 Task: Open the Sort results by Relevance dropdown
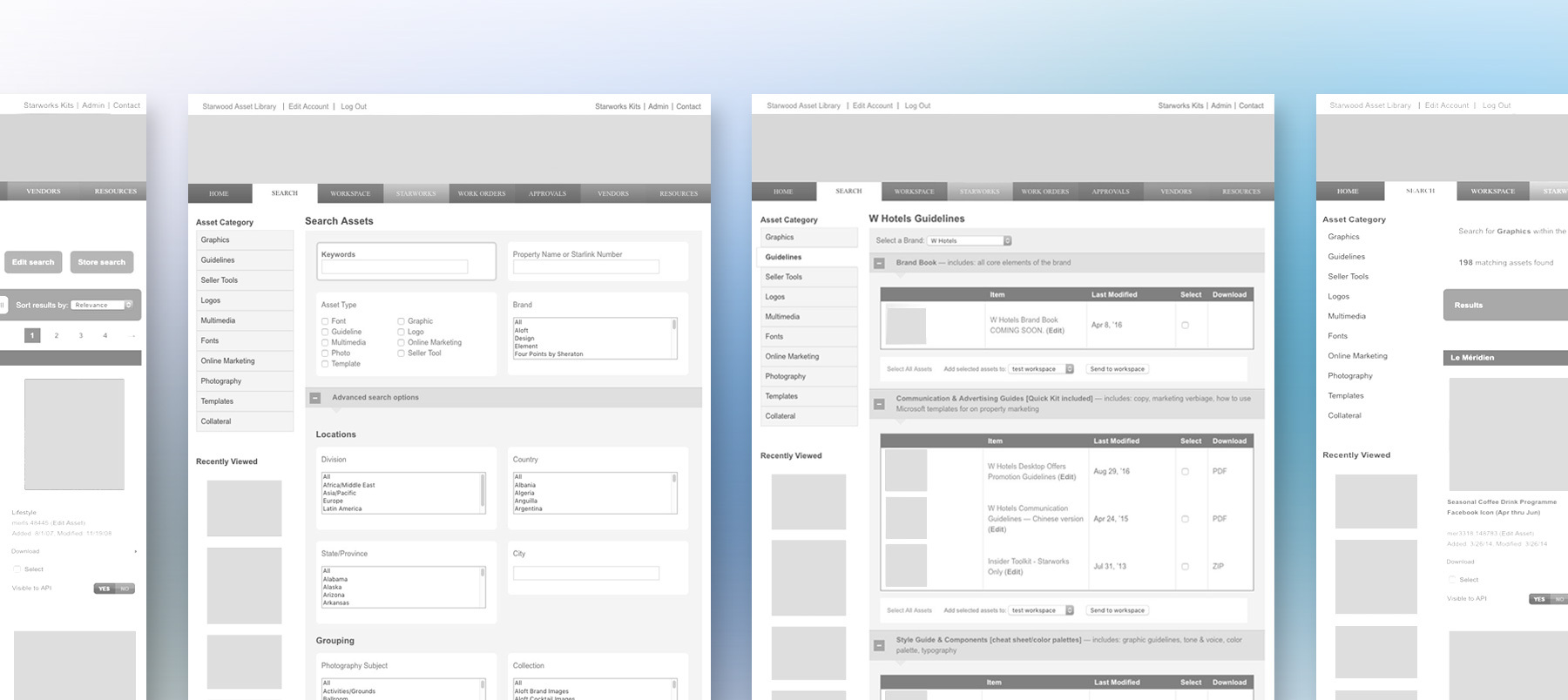pyautogui.click(x=102, y=305)
